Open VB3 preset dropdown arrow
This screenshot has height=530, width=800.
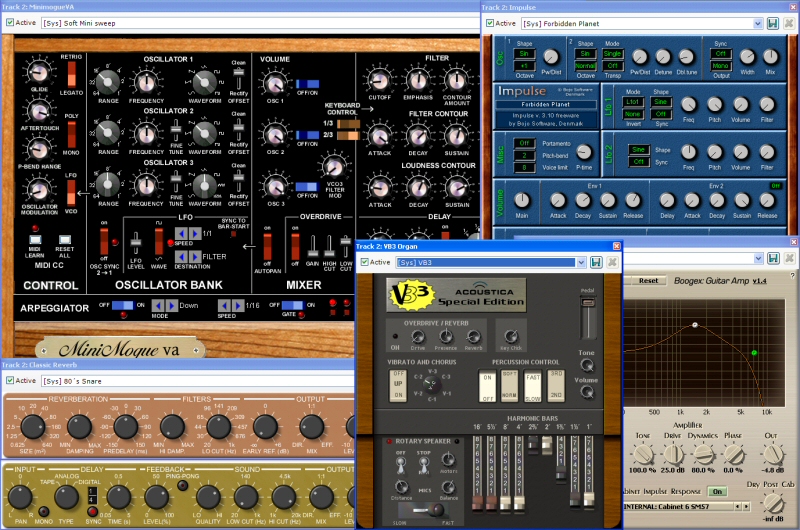(x=581, y=262)
